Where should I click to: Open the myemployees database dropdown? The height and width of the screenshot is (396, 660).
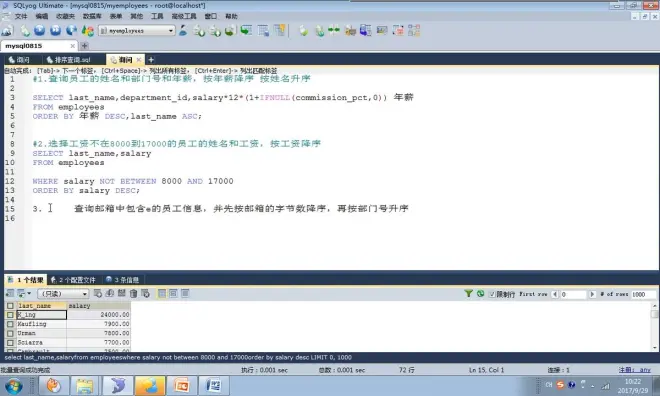pos(137,31)
